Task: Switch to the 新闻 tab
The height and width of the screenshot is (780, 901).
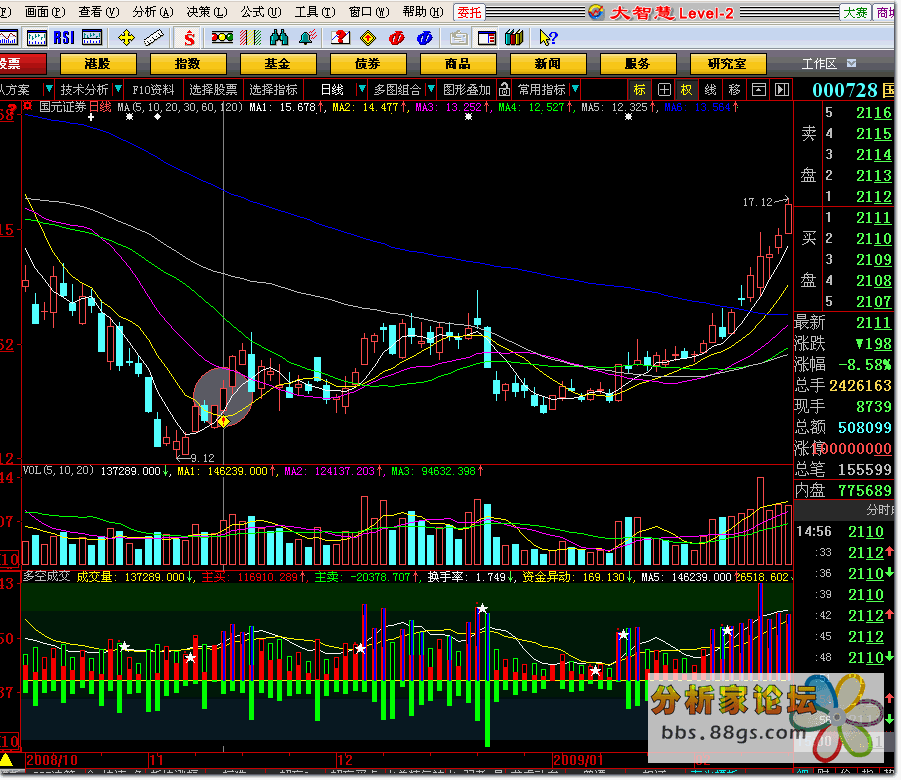Action: pyautogui.click(x=548, y=63)
